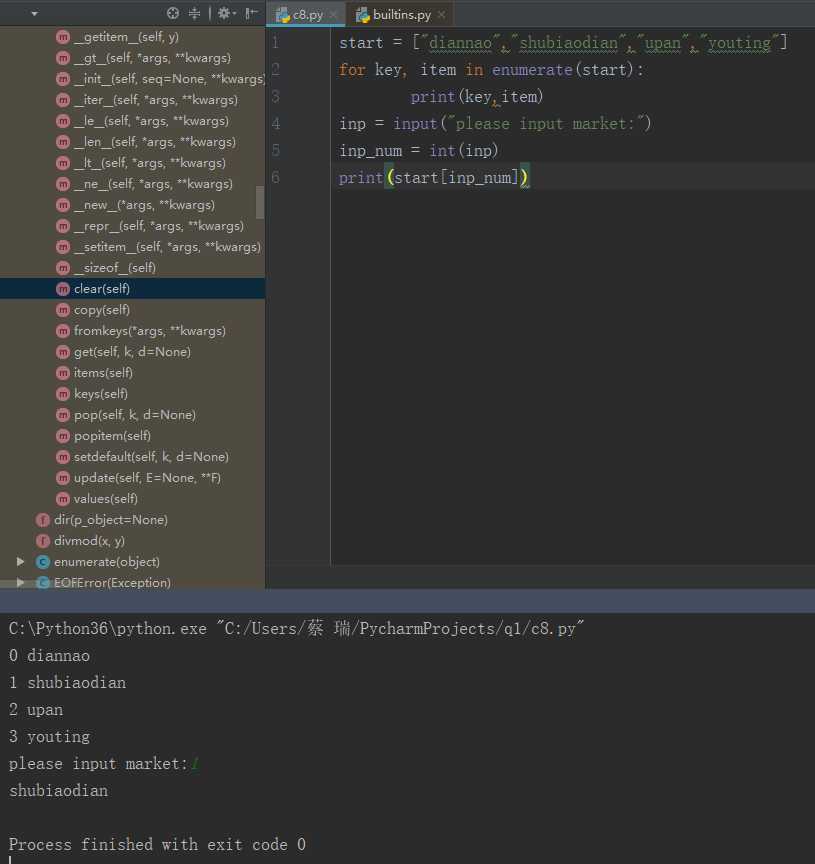Select setdefault(self, k, d=None) method row
Viewport: 815px width, 864px height.
[132, 457]
